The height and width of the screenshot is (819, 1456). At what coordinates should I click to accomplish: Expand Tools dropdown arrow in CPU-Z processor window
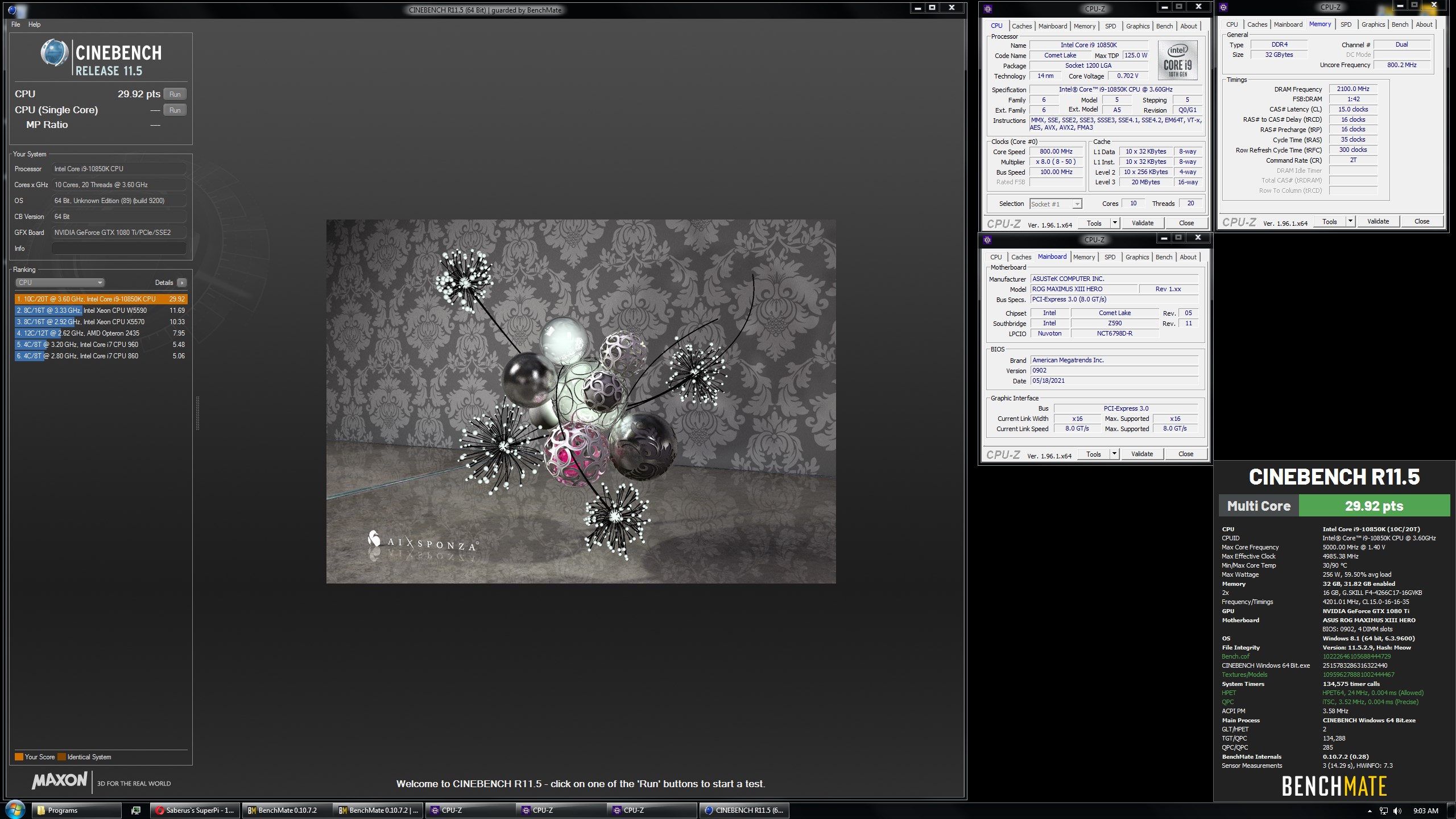pyautogui.click(x=1115, y=223)
